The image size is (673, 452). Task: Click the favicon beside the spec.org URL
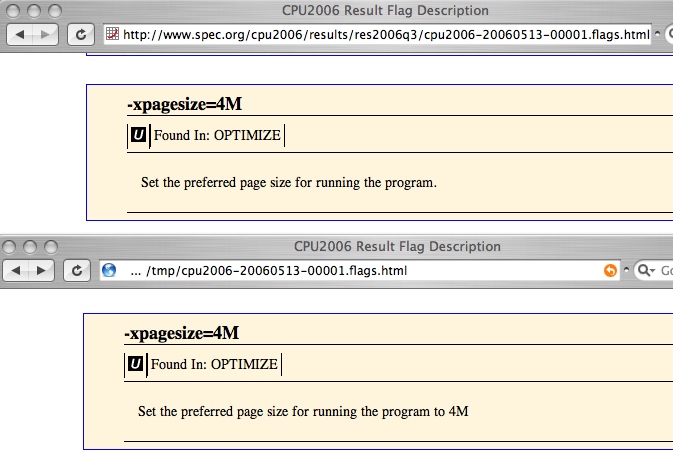(113, 35)
